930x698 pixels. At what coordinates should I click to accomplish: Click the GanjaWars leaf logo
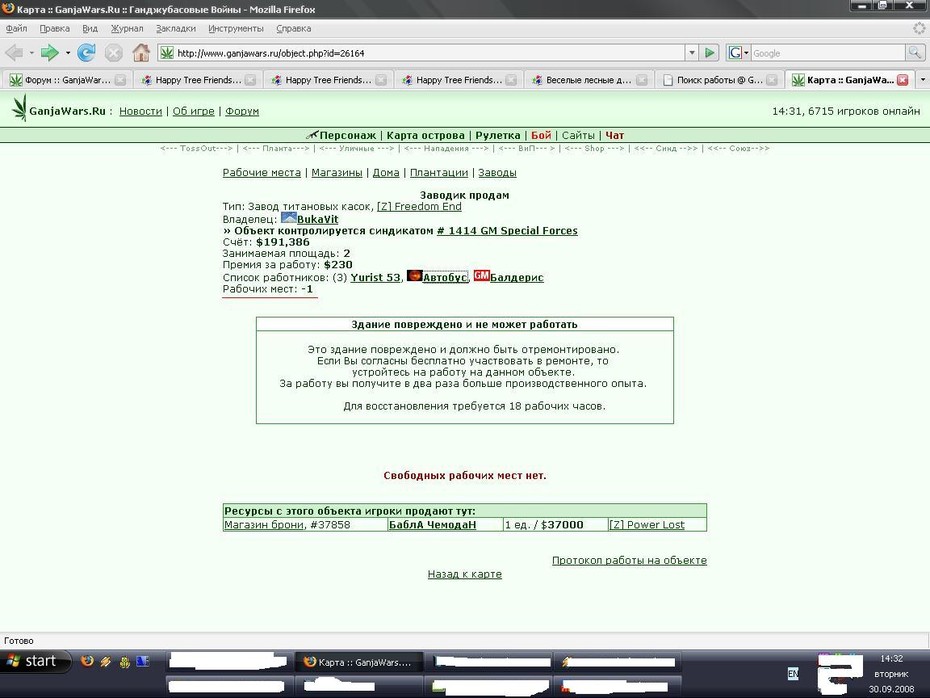(20, 108)
